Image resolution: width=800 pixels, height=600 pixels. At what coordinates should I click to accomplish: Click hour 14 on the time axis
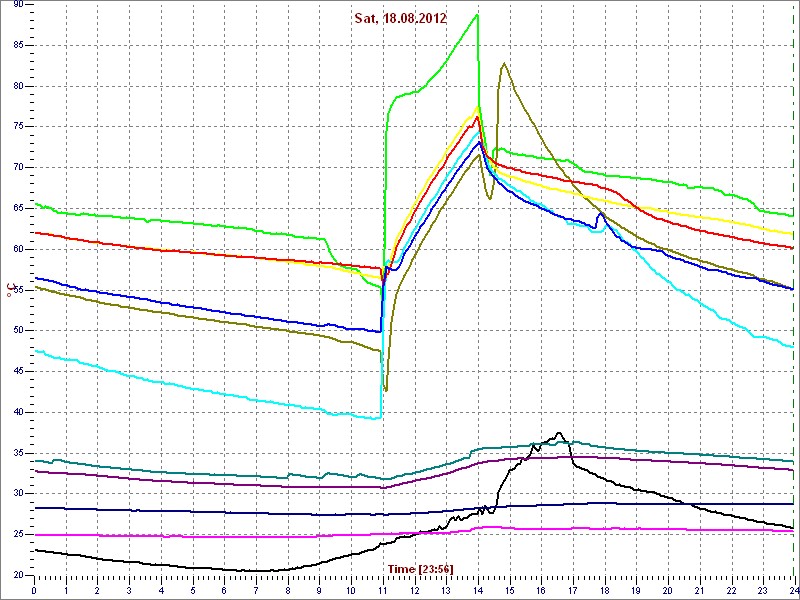click(x=478, y=590)
